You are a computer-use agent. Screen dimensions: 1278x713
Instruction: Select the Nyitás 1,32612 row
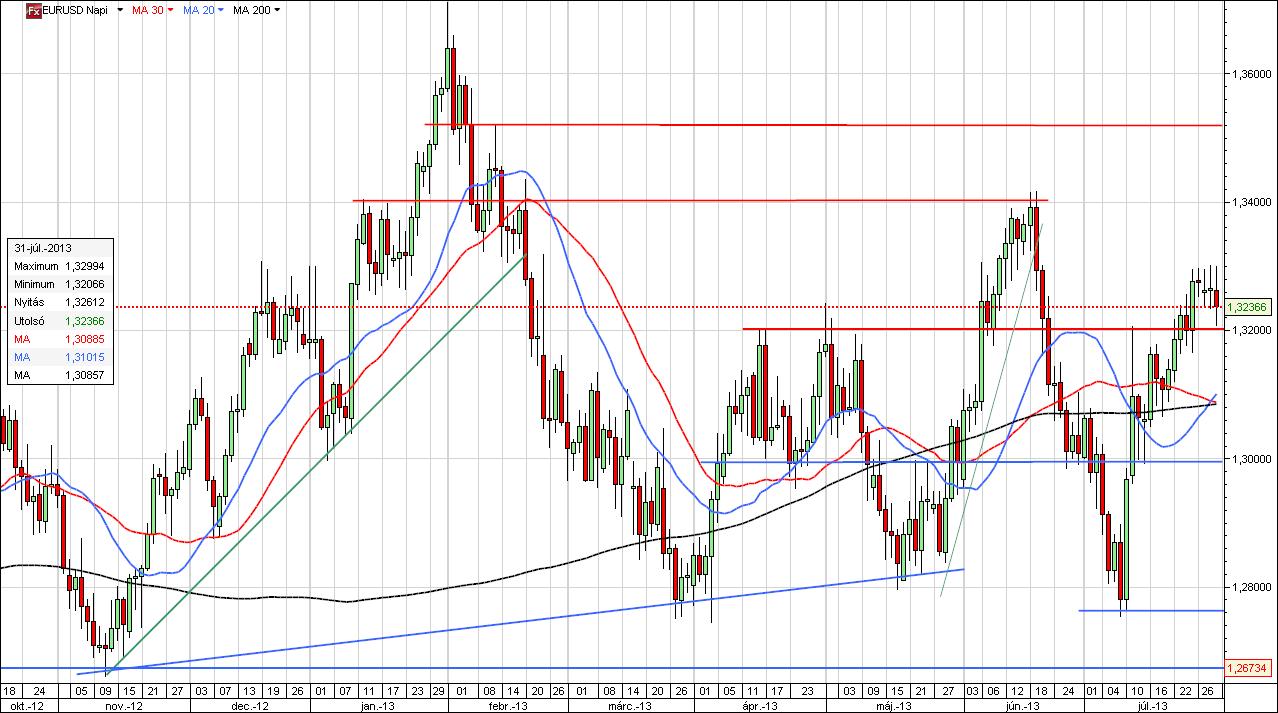pyautogui.click(x=59, y=302)
